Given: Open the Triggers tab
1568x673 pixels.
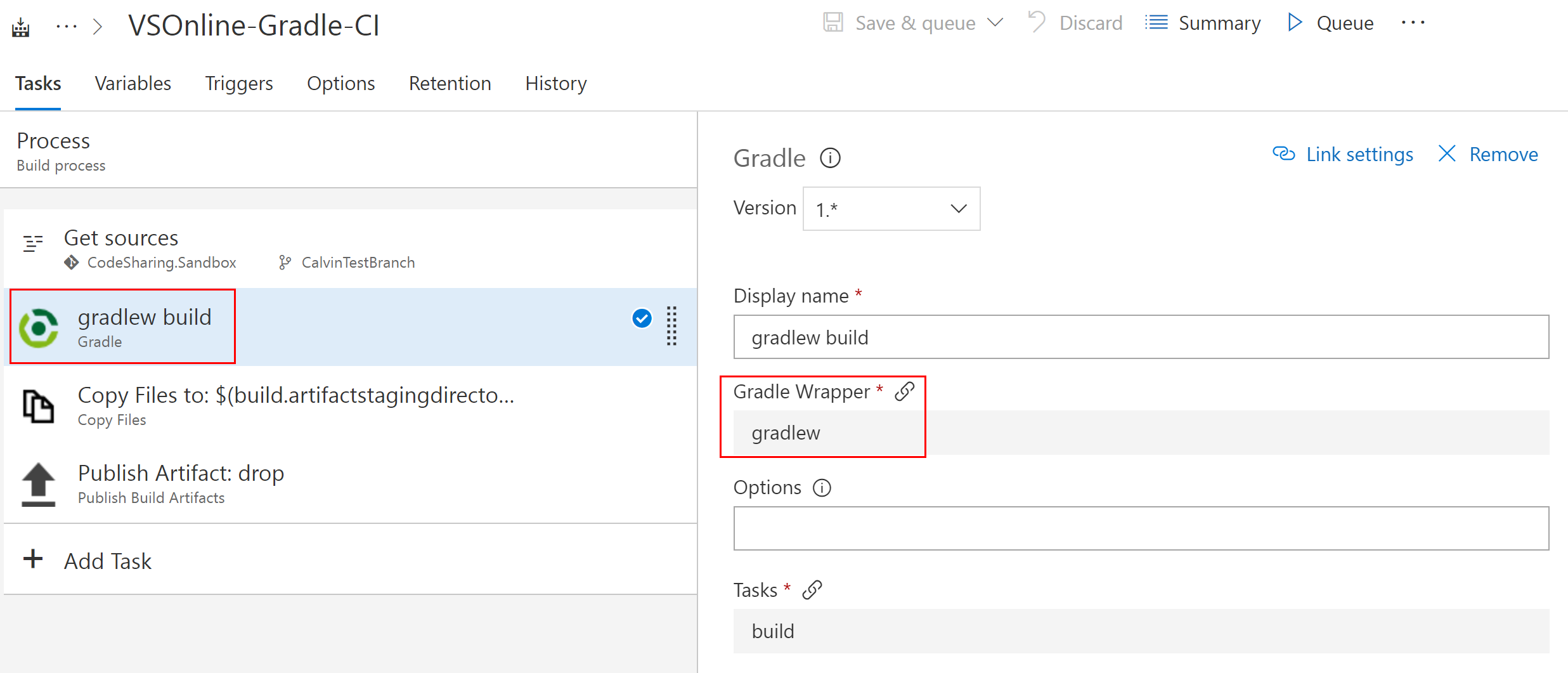Looking at the screenshot, I should 238,83.
